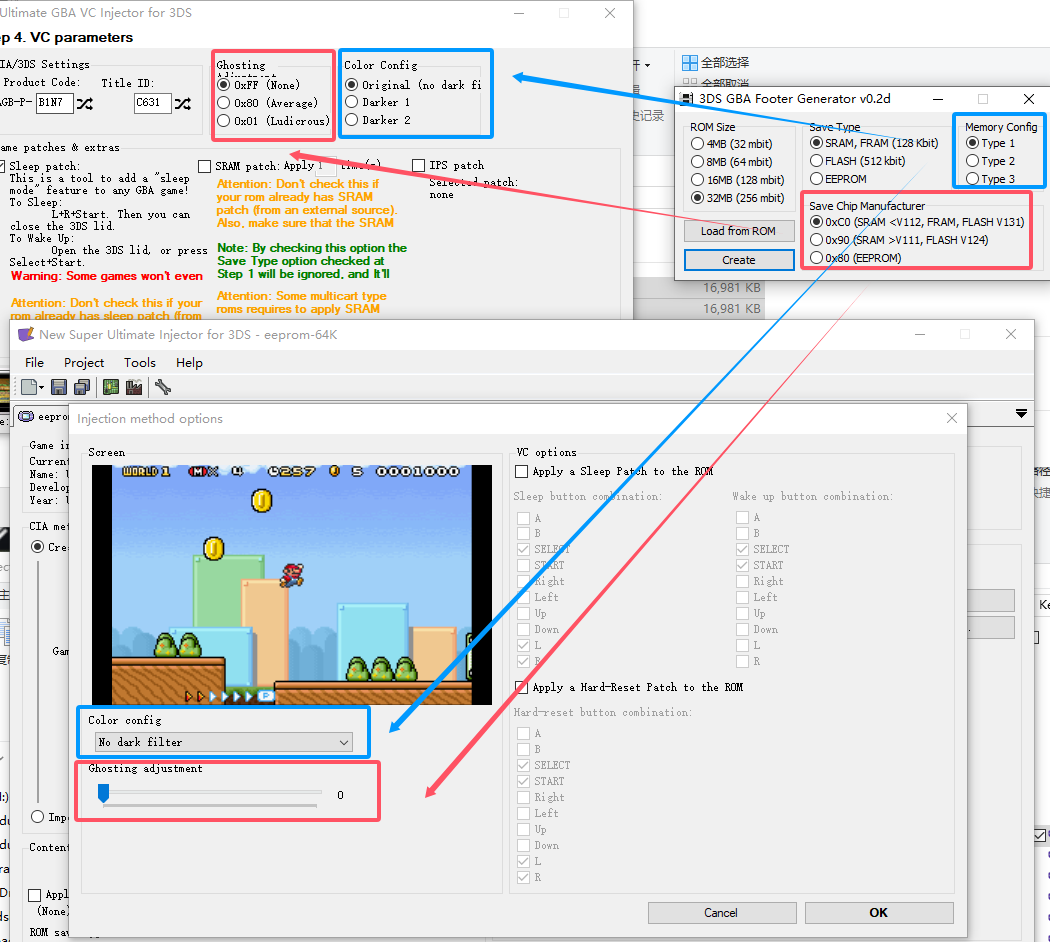
Task: Select 4MB (32 mbit) ROM size
Action: 697,144
